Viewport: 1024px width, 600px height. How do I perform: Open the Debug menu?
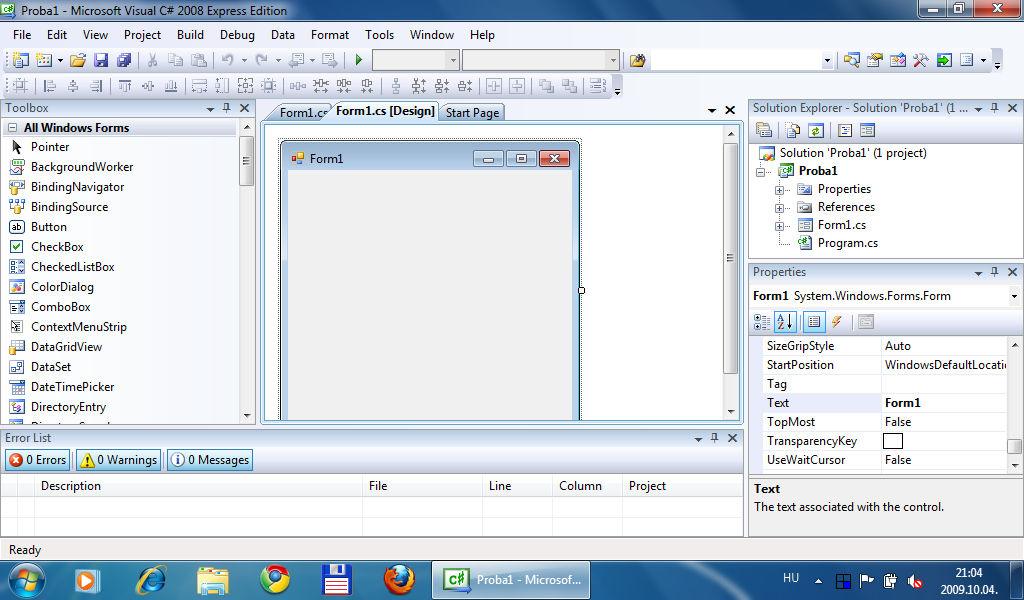pyautogui.click(x=237, y=35)
